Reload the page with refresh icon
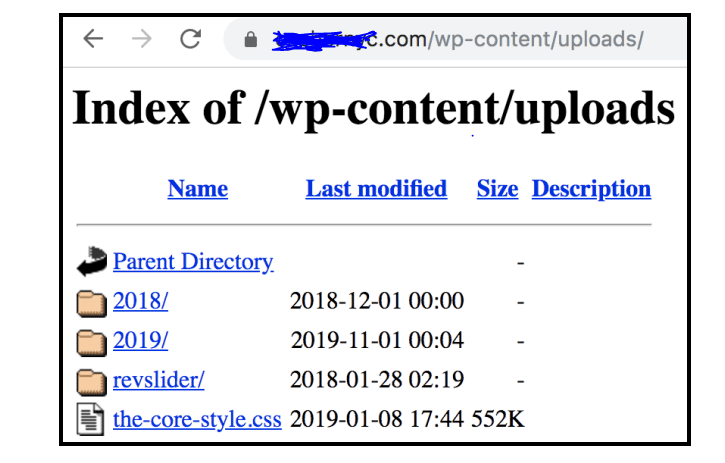Screen dimensions: 725x463 click(190, 38)
